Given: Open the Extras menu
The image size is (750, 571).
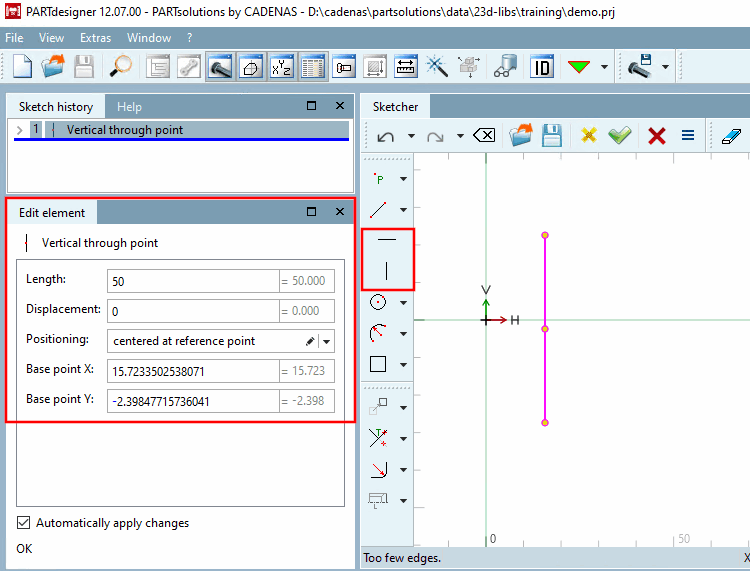Looking at the screenshot, I should coord(95,38).
